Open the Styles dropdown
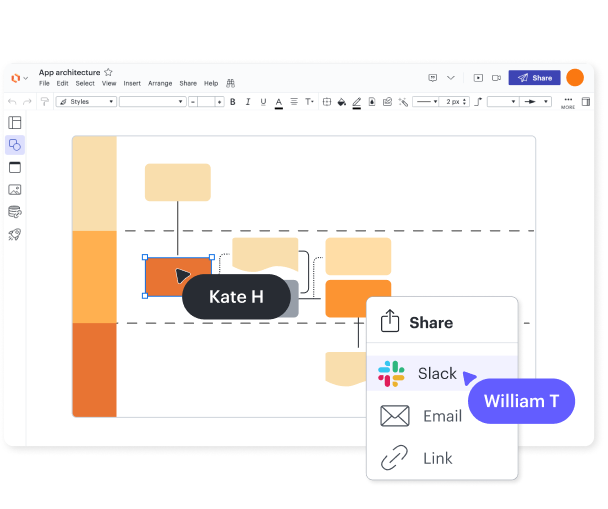 (x=85, y=102)
